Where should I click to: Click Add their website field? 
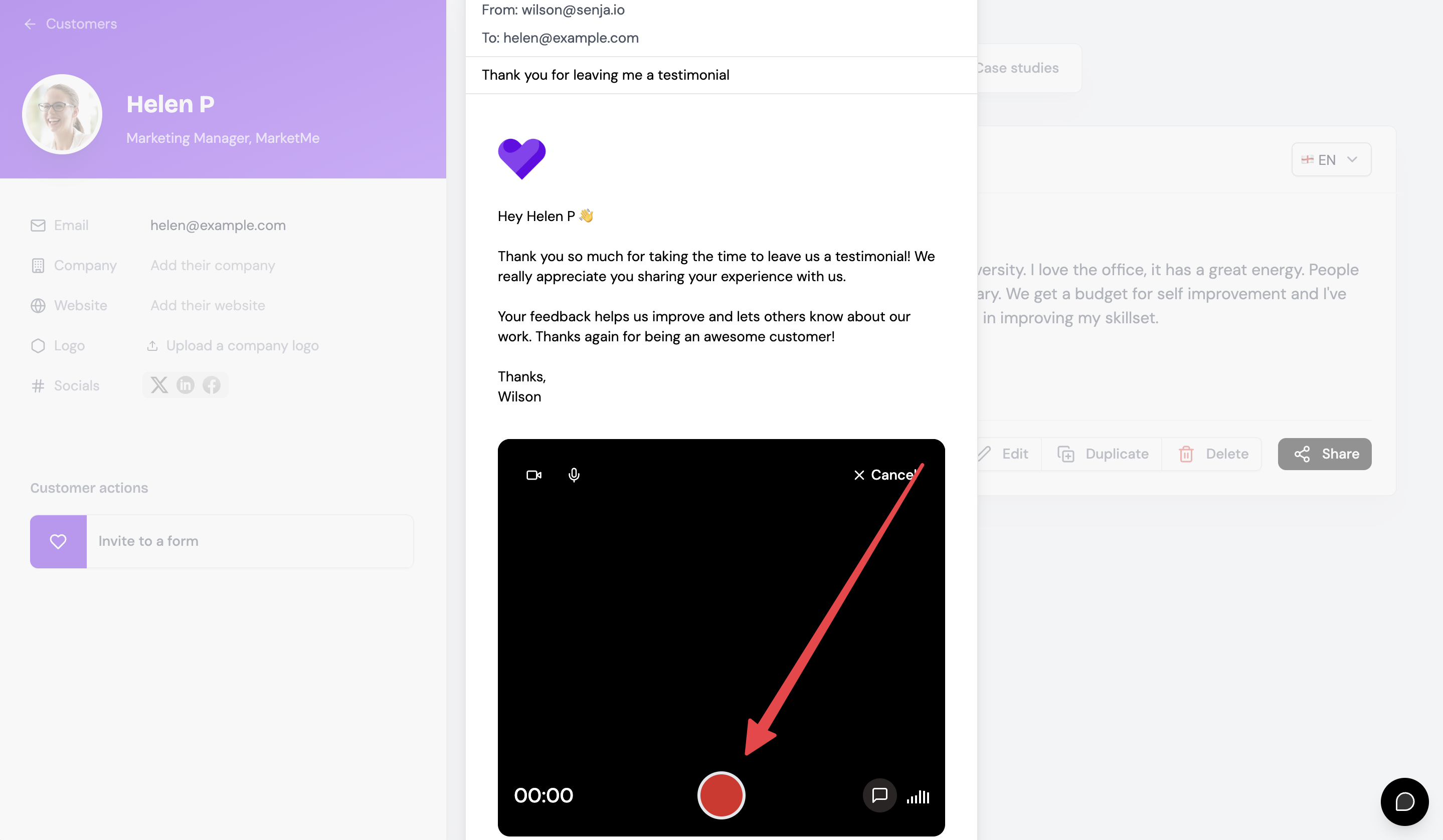coord(207,306)
